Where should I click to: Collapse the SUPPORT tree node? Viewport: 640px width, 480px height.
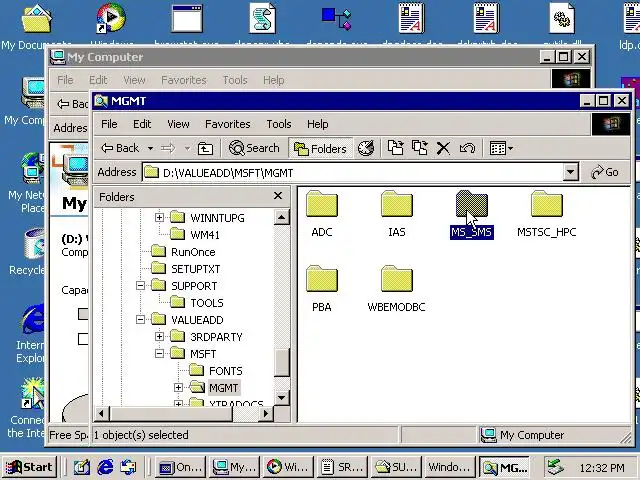[140, 286]
